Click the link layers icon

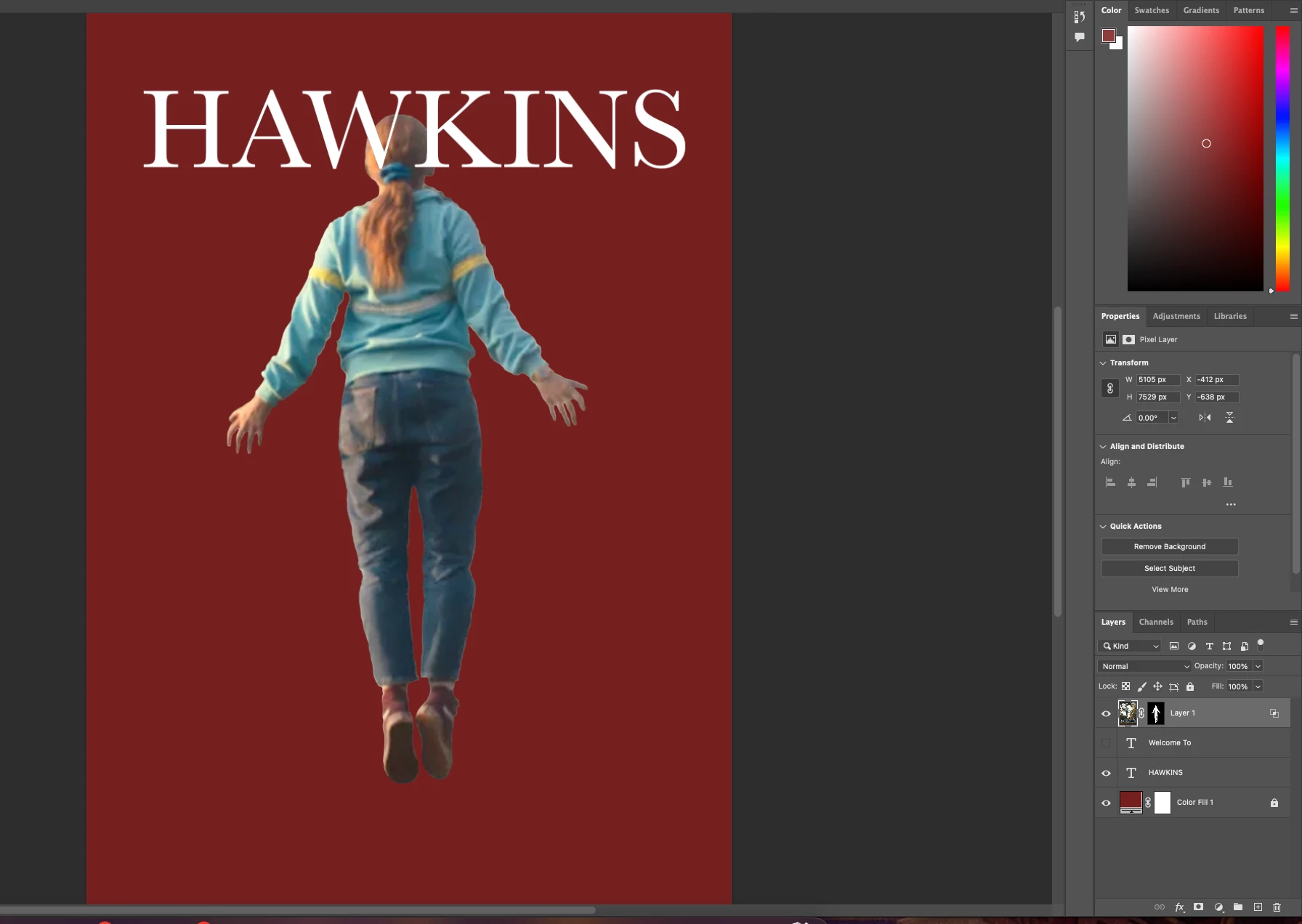[x=1160, y=907]
